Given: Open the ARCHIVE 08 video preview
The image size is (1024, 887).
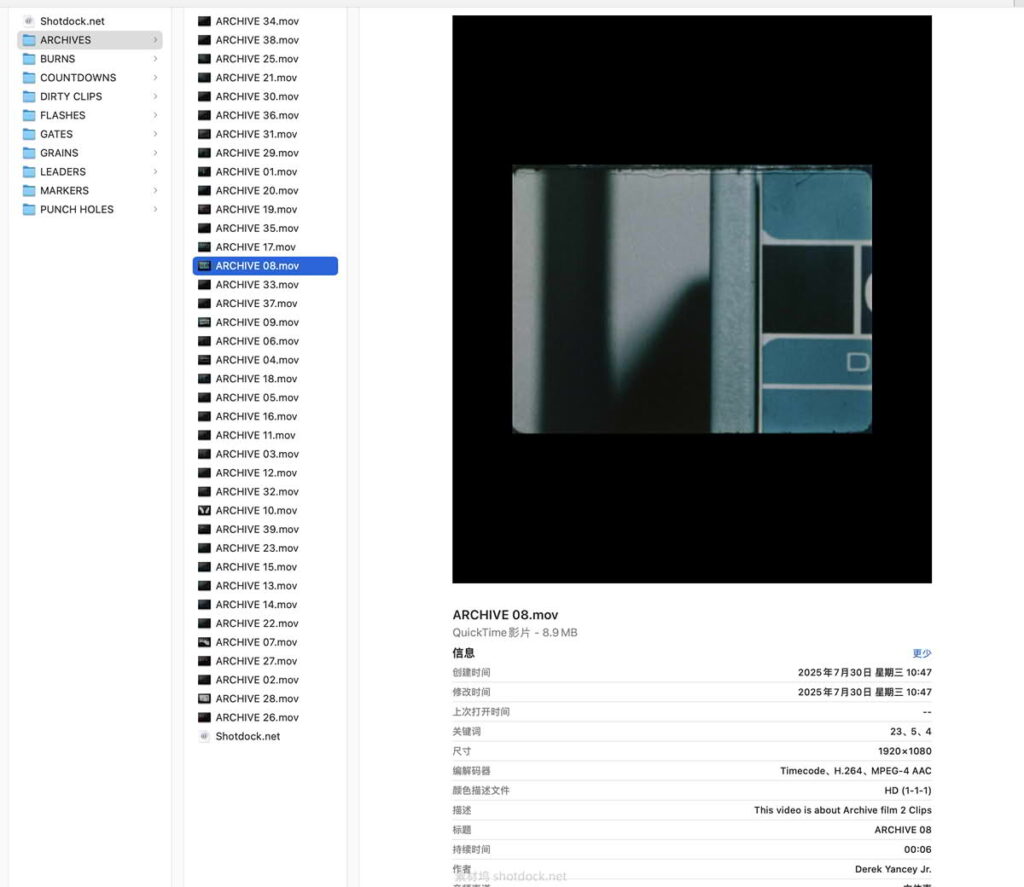Looking at the screenshot, I should (x=692, y=299).
